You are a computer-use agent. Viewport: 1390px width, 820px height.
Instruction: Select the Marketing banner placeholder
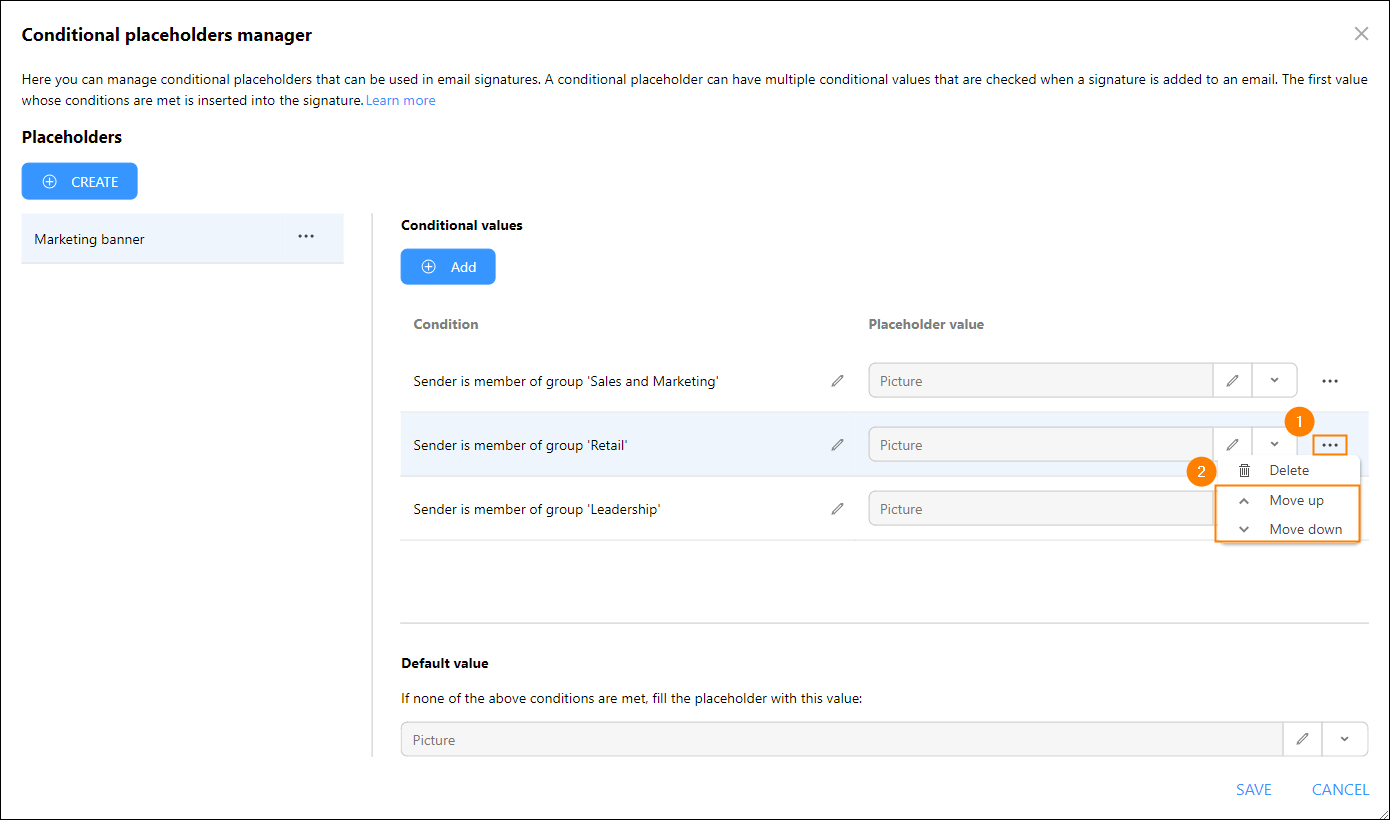182,239
